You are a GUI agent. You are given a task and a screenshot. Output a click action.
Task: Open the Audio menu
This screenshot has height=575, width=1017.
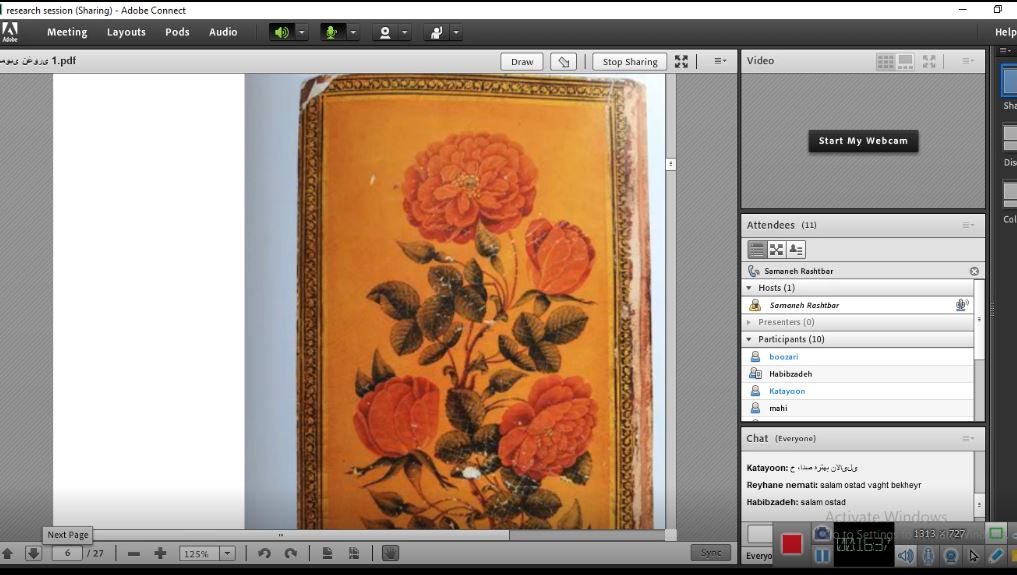tap(223, 32)
